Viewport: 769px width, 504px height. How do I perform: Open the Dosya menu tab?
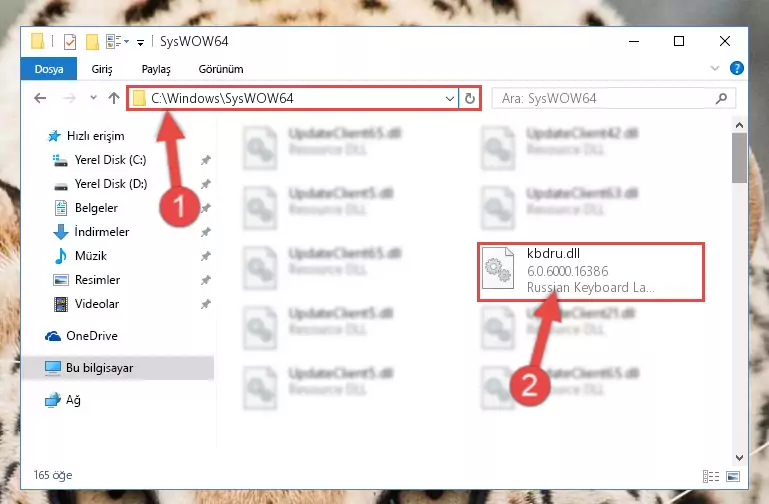(49, 69)
